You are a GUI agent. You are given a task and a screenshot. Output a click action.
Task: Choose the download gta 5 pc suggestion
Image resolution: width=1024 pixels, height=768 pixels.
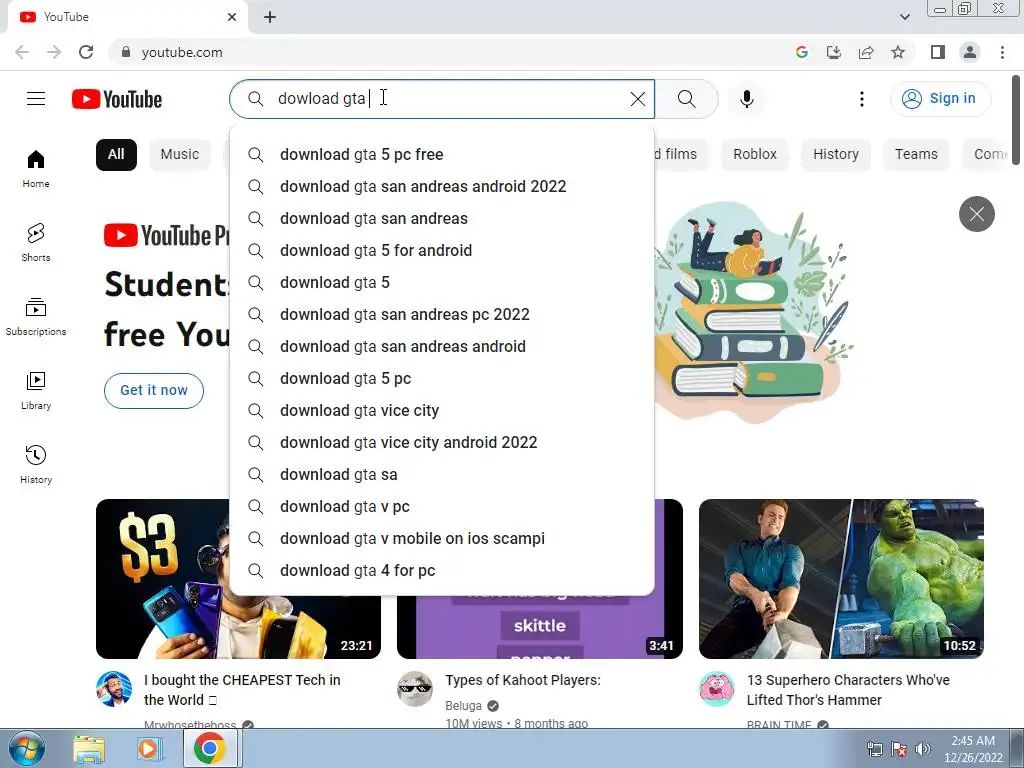(442, 379)
